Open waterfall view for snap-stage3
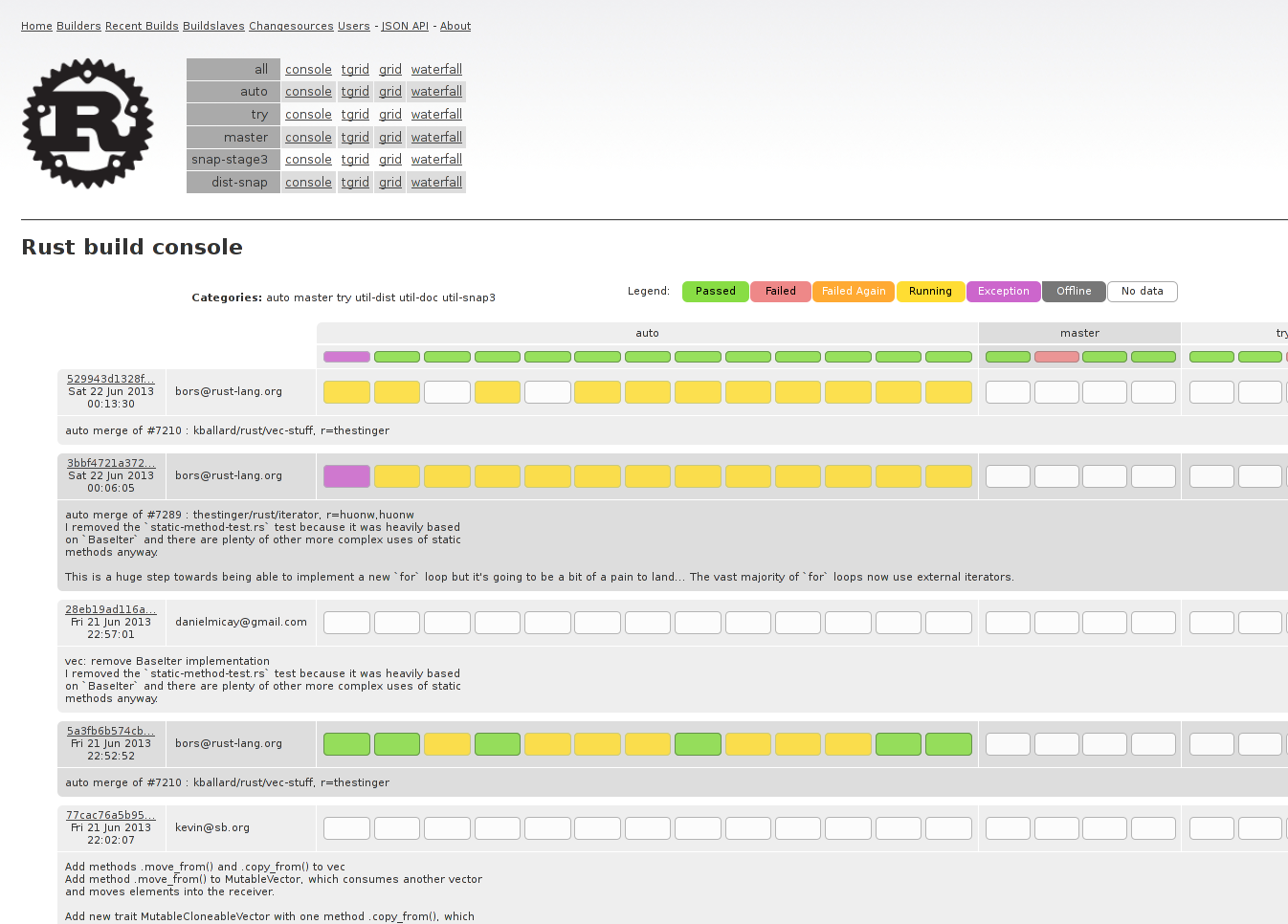 click(x=436, y=160)
